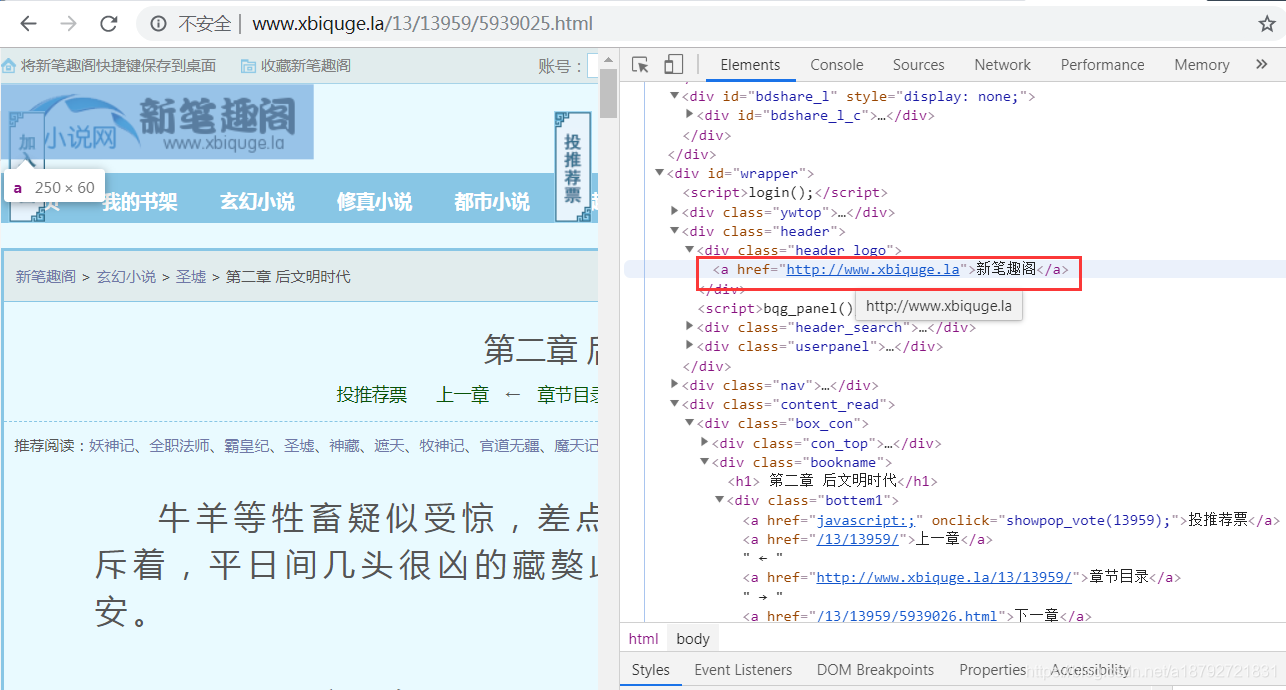The image size is (1286, 690).
Task: Collapse the div id="bdshare_l" node
Action: 675,96
